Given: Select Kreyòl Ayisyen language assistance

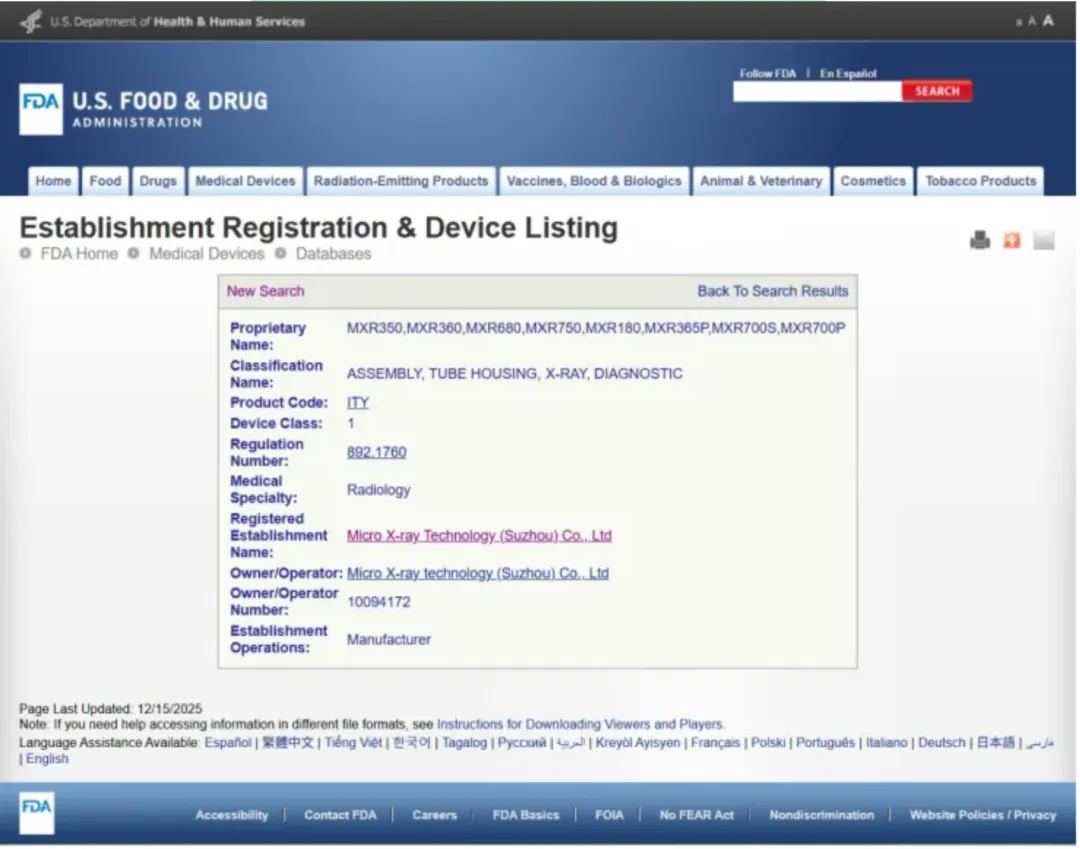Looking at the screenshot, I should click(x=637, y=742).
